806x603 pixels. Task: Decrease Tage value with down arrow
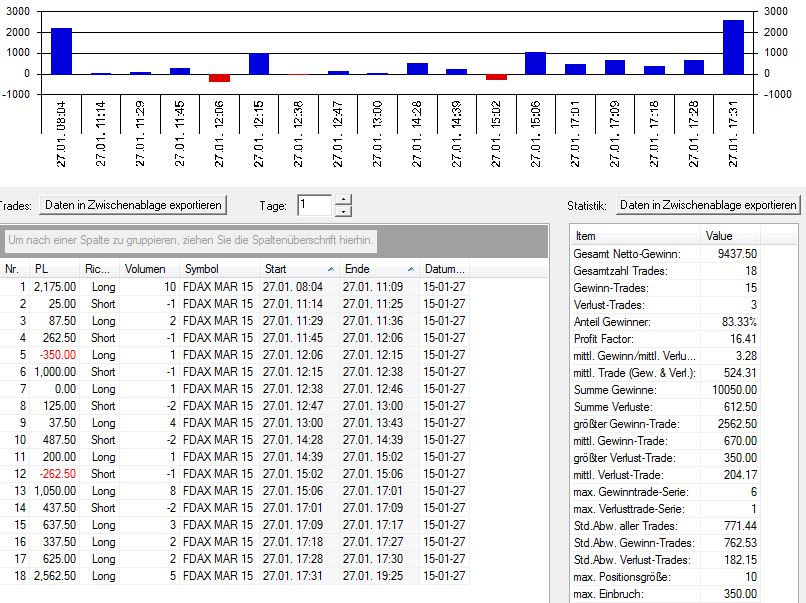click(343, 211)
